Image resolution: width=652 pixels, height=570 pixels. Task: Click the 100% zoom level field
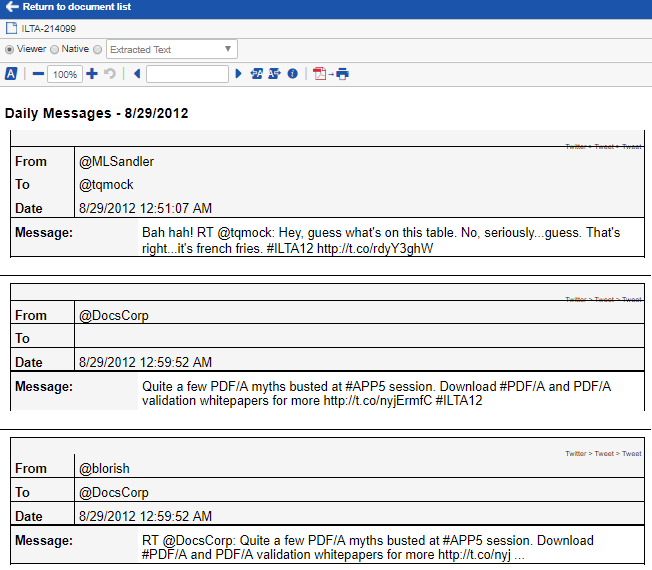click(x=65, y=74)
